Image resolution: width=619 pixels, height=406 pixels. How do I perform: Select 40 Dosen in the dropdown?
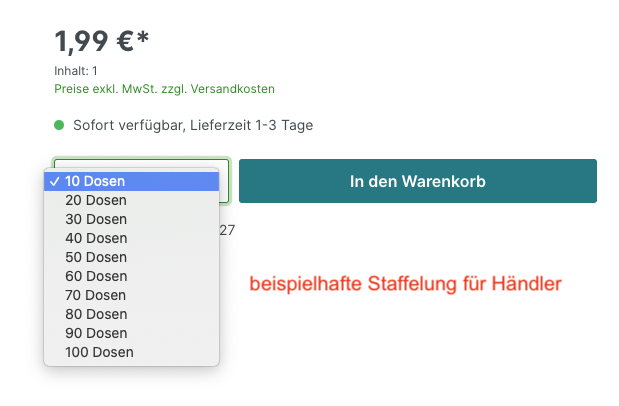click(x=96, y=238)
